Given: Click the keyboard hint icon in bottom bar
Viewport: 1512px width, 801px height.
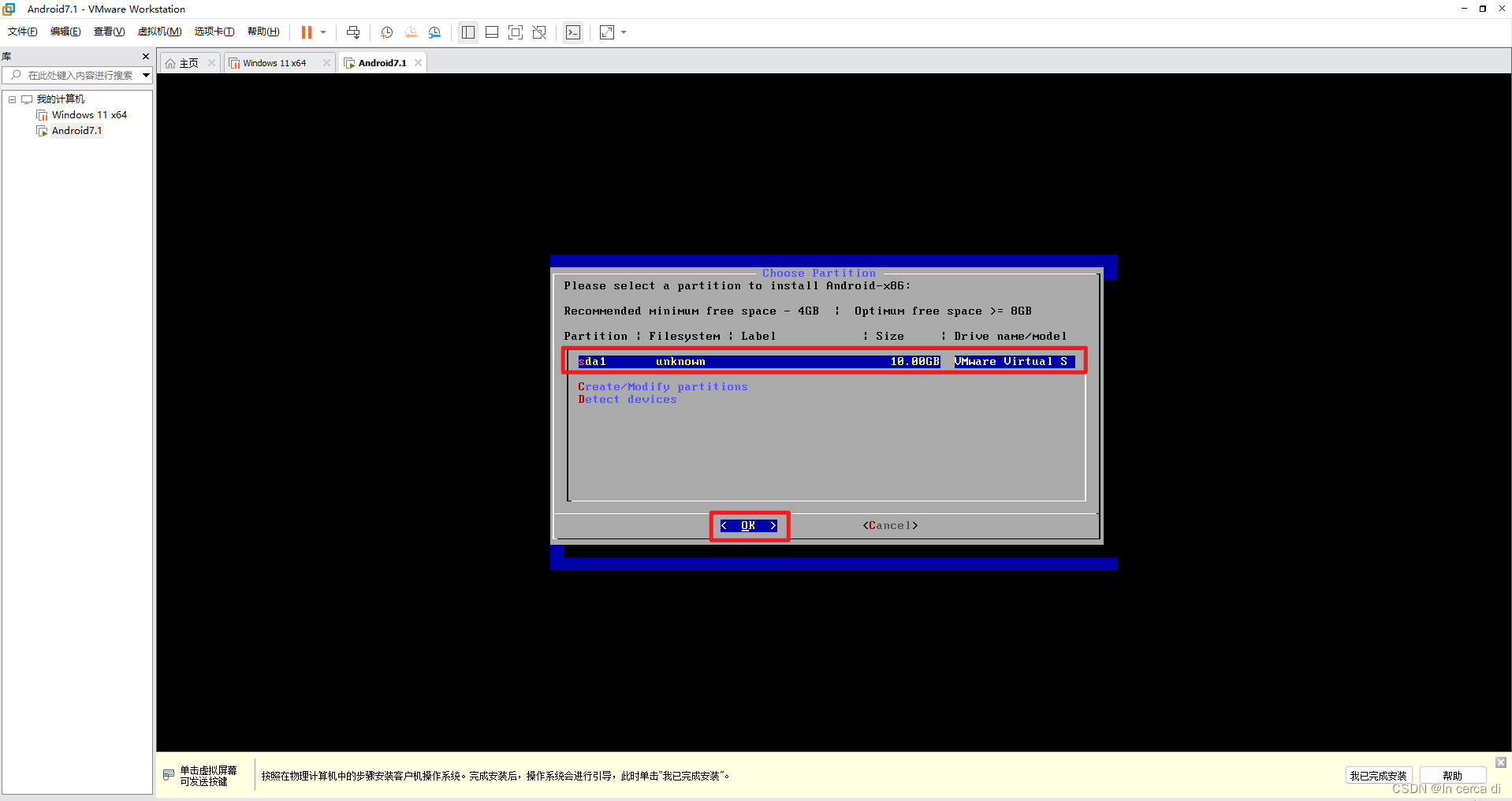Looking at the screenshot, I should [169, 775].
